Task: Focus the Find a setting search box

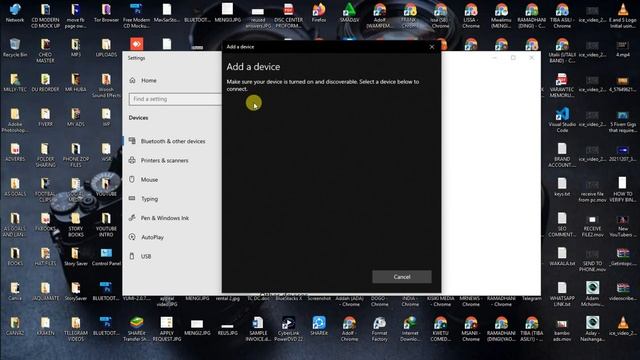Action: [x=176, y=99]
